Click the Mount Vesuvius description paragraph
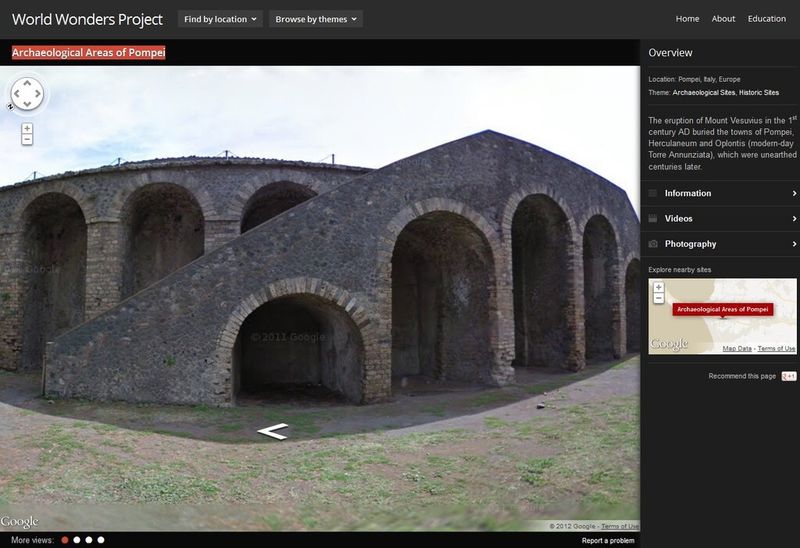This screenshot has height=548, width=800. coord(722,143)
